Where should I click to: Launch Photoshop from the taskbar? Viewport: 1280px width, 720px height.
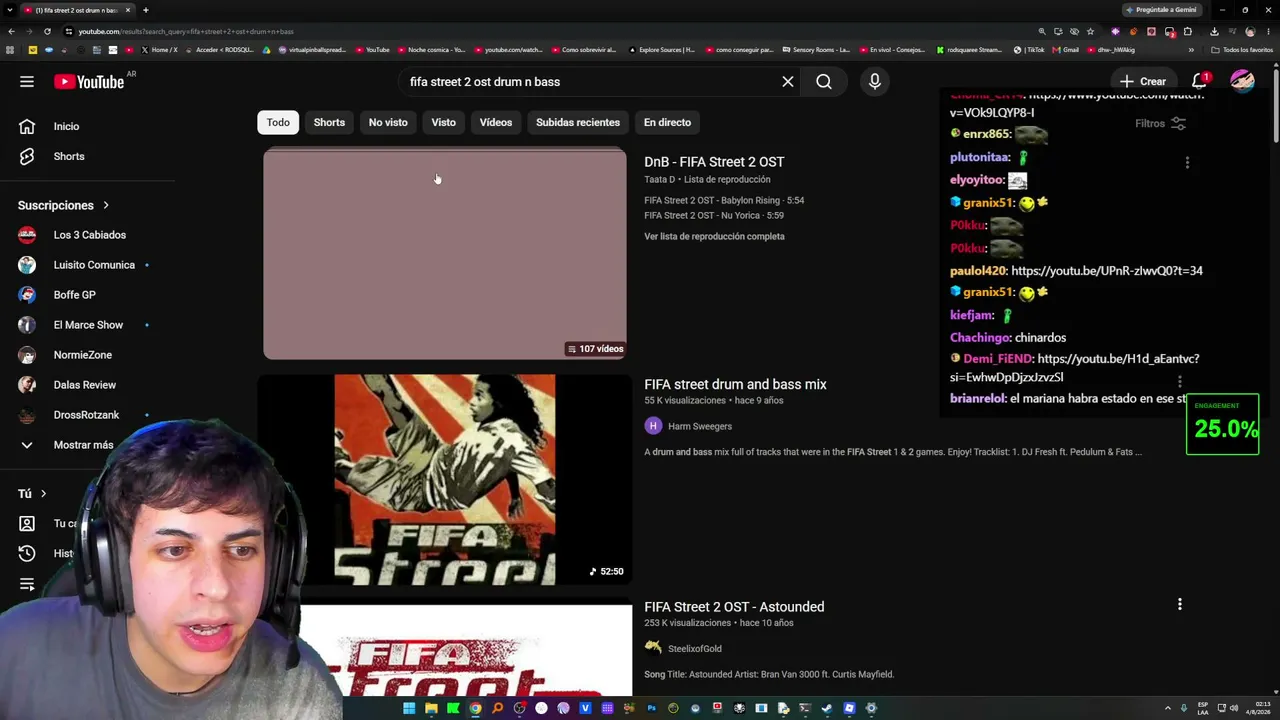pyautogui.click(x=651, y=708)
